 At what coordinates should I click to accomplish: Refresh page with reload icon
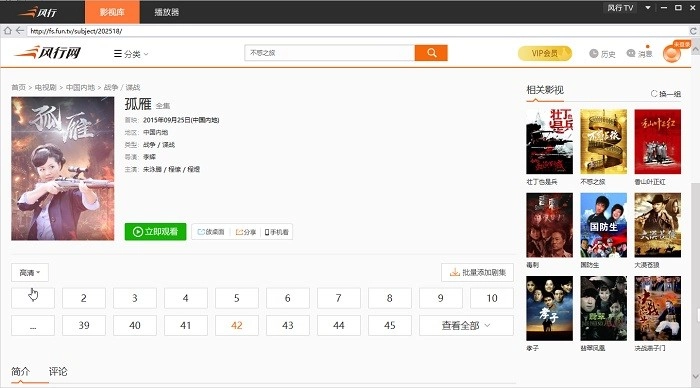[693, 31]
